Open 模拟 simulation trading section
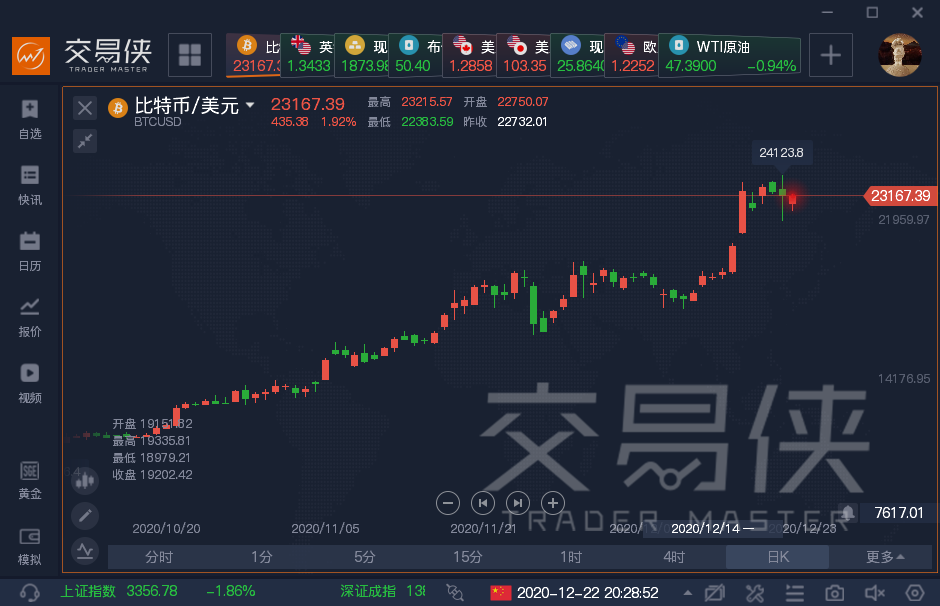 point(29,547)
